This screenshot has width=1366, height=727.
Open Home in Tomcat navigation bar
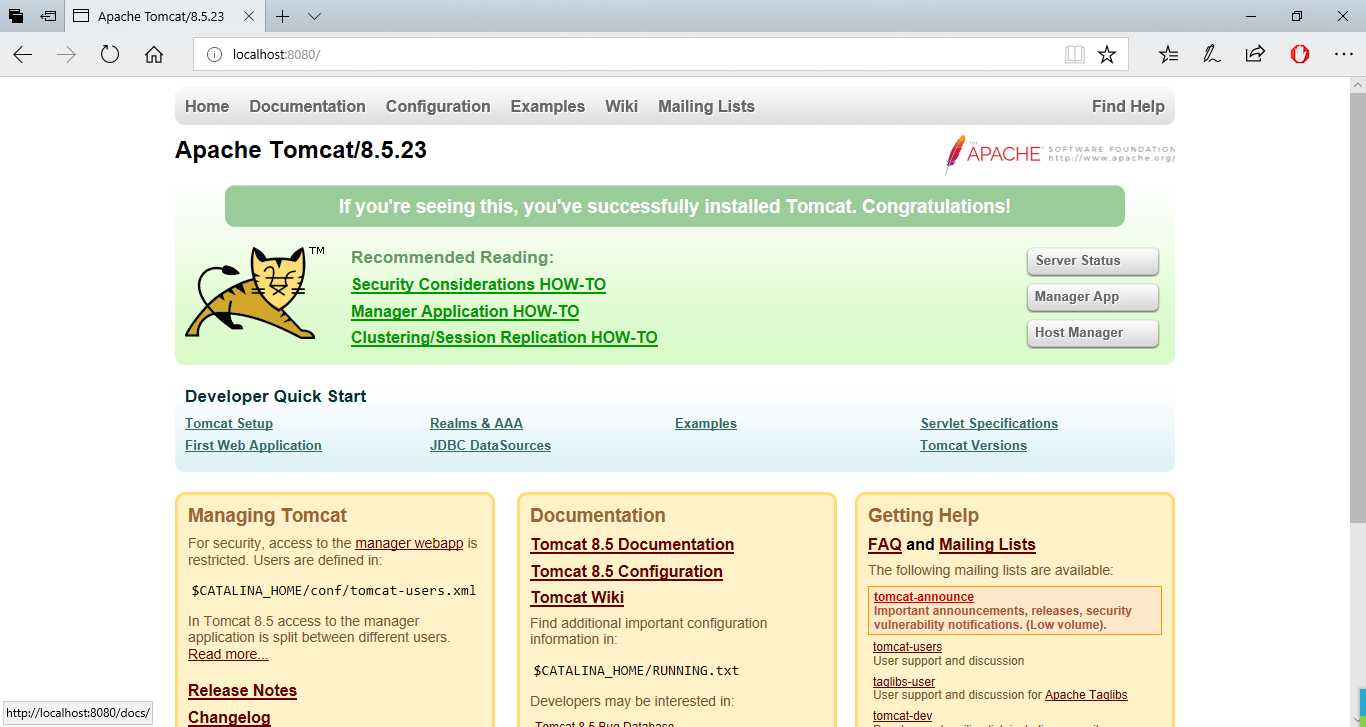tap(207, 106)
